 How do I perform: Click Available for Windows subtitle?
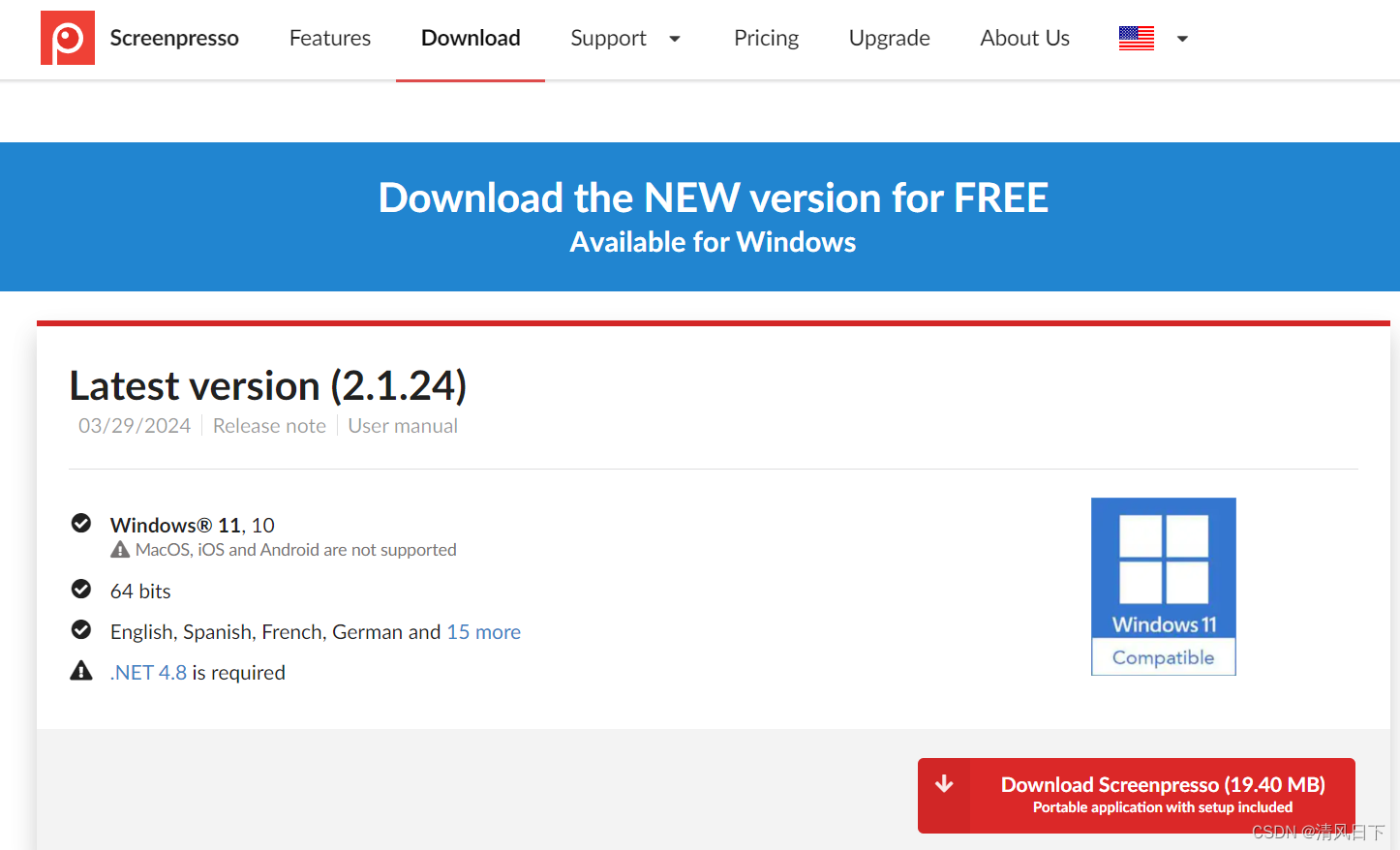[x=714, y=242]
